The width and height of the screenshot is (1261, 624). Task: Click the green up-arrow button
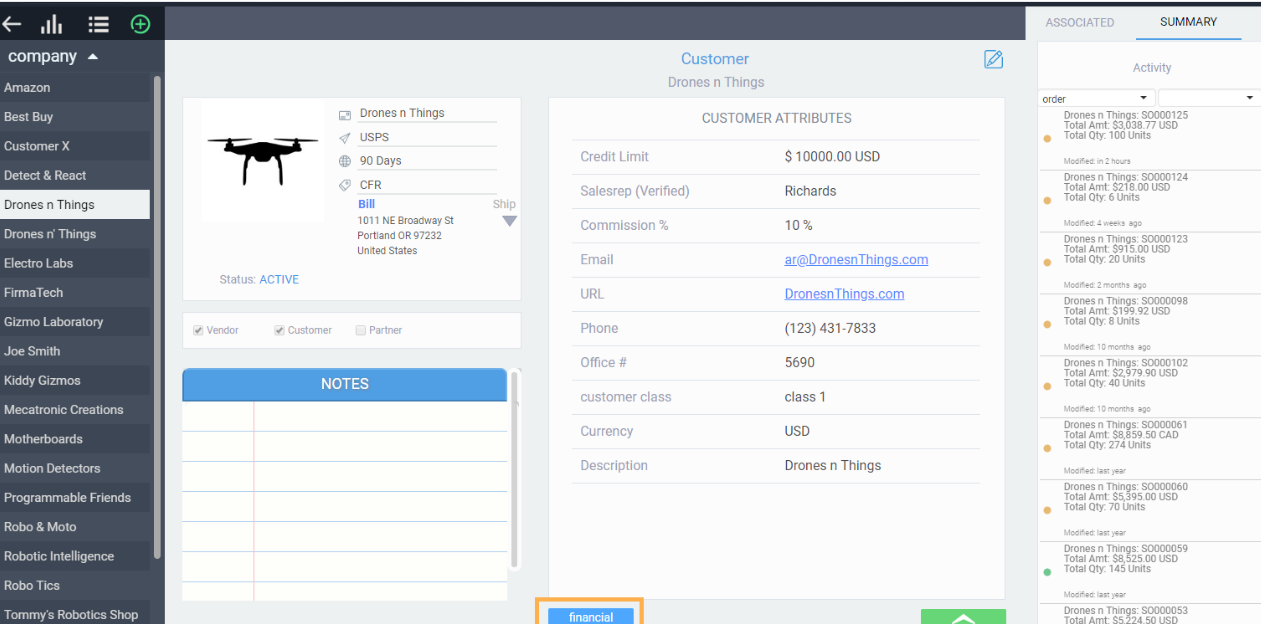[x=963, y=617]
